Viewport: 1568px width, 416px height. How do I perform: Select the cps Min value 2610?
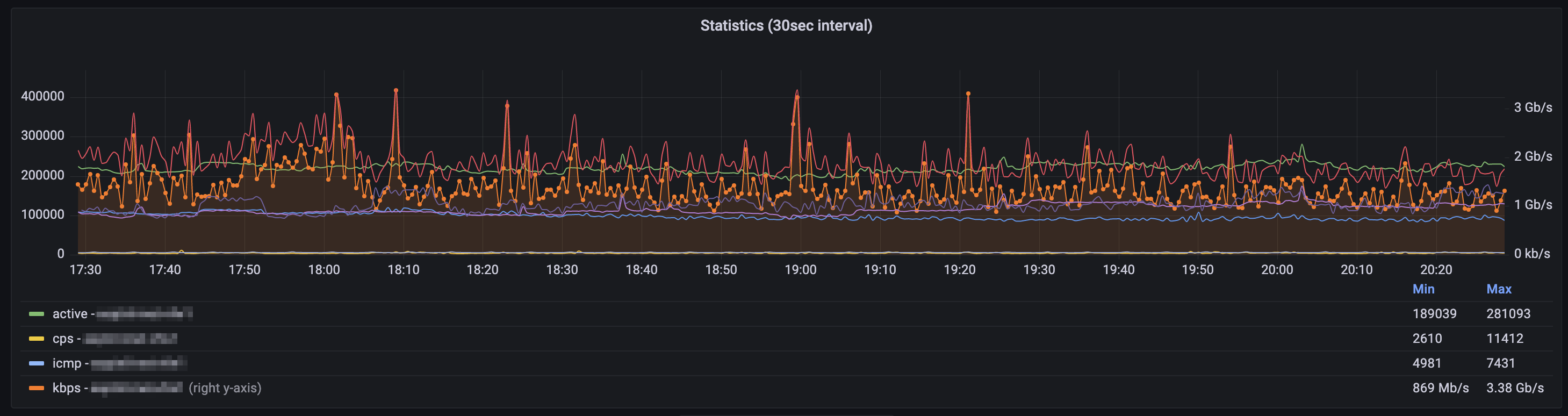tap(1427, 339)
